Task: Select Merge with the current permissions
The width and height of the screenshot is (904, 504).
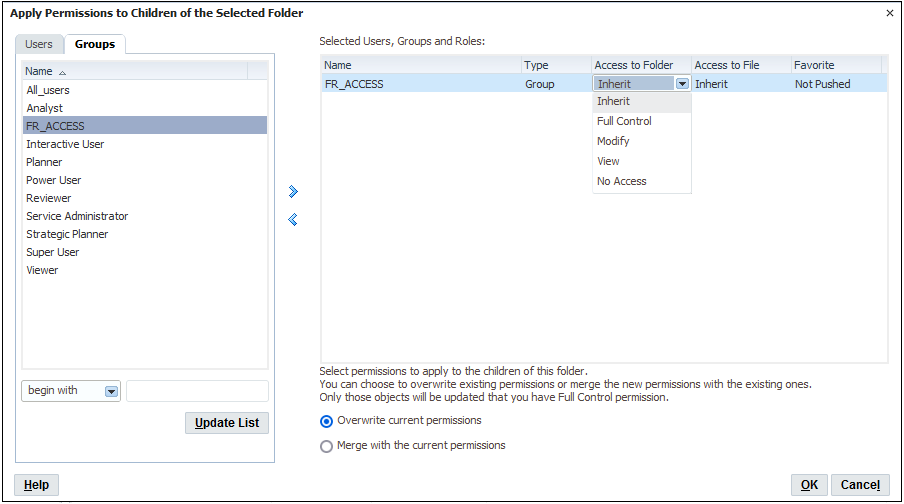Action: [x=327, y=446]
